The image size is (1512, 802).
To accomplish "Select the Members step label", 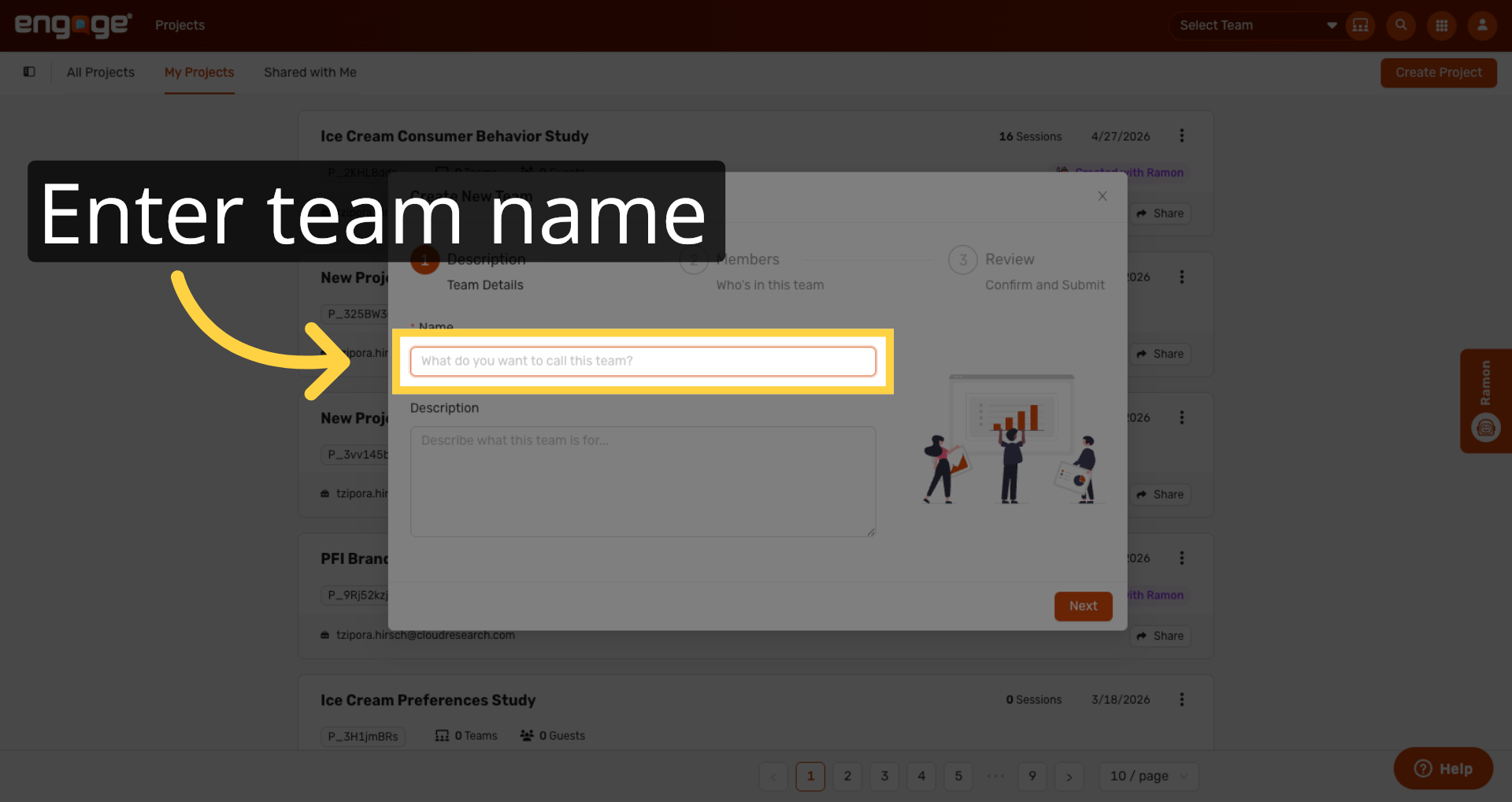I will click(748, 259).
